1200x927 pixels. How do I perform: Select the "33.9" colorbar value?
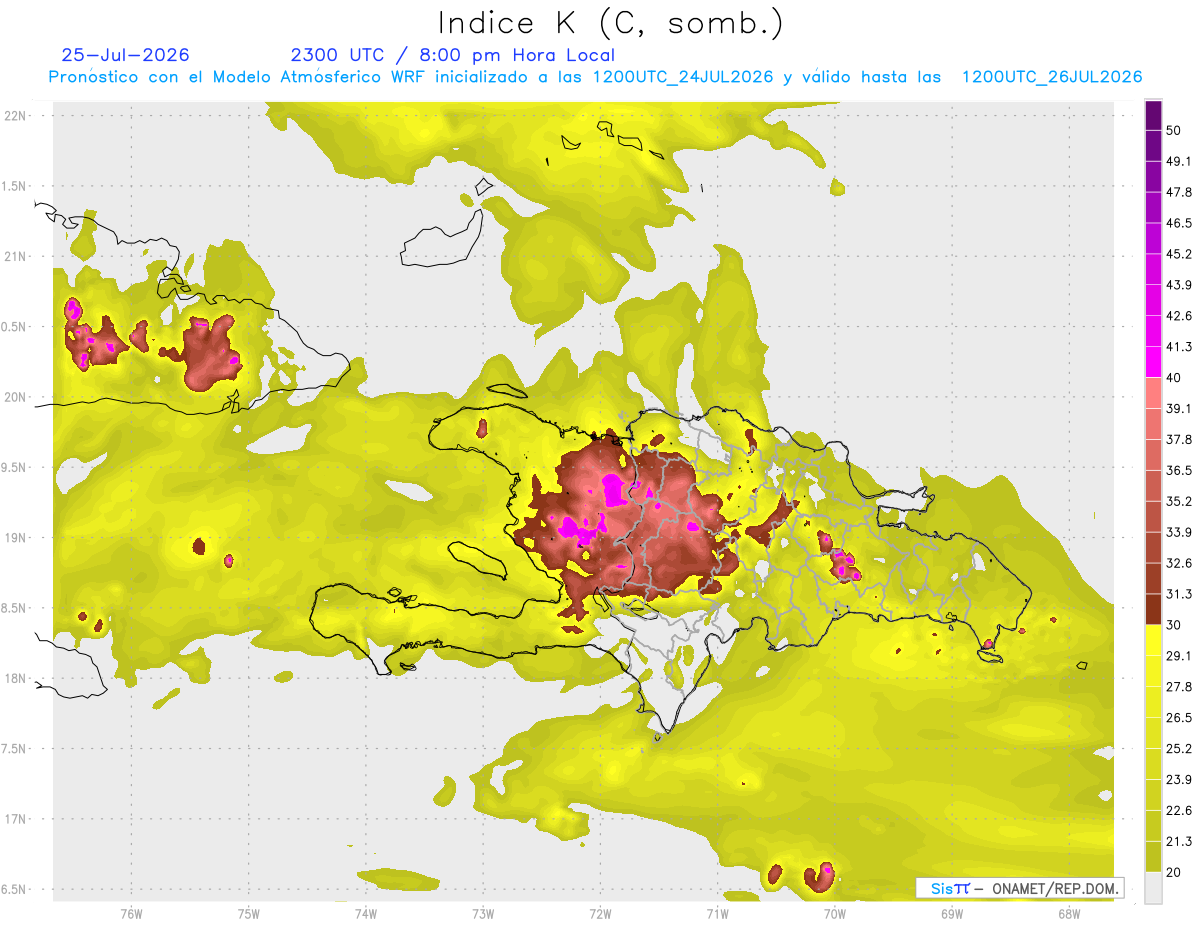[1179, 532]
